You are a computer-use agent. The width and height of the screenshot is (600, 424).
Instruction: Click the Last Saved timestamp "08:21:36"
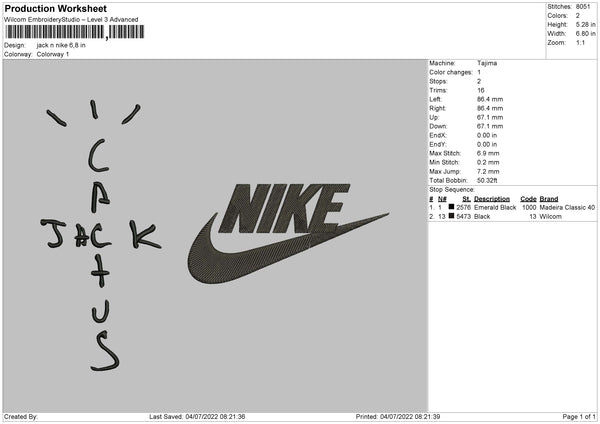pyautogui.click(x=232, y=417)
